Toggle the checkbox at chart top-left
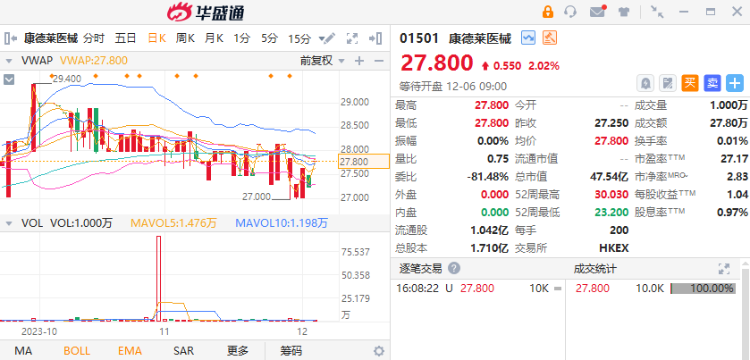This screenshot has width=750, height=360. (x=9, y=79)
